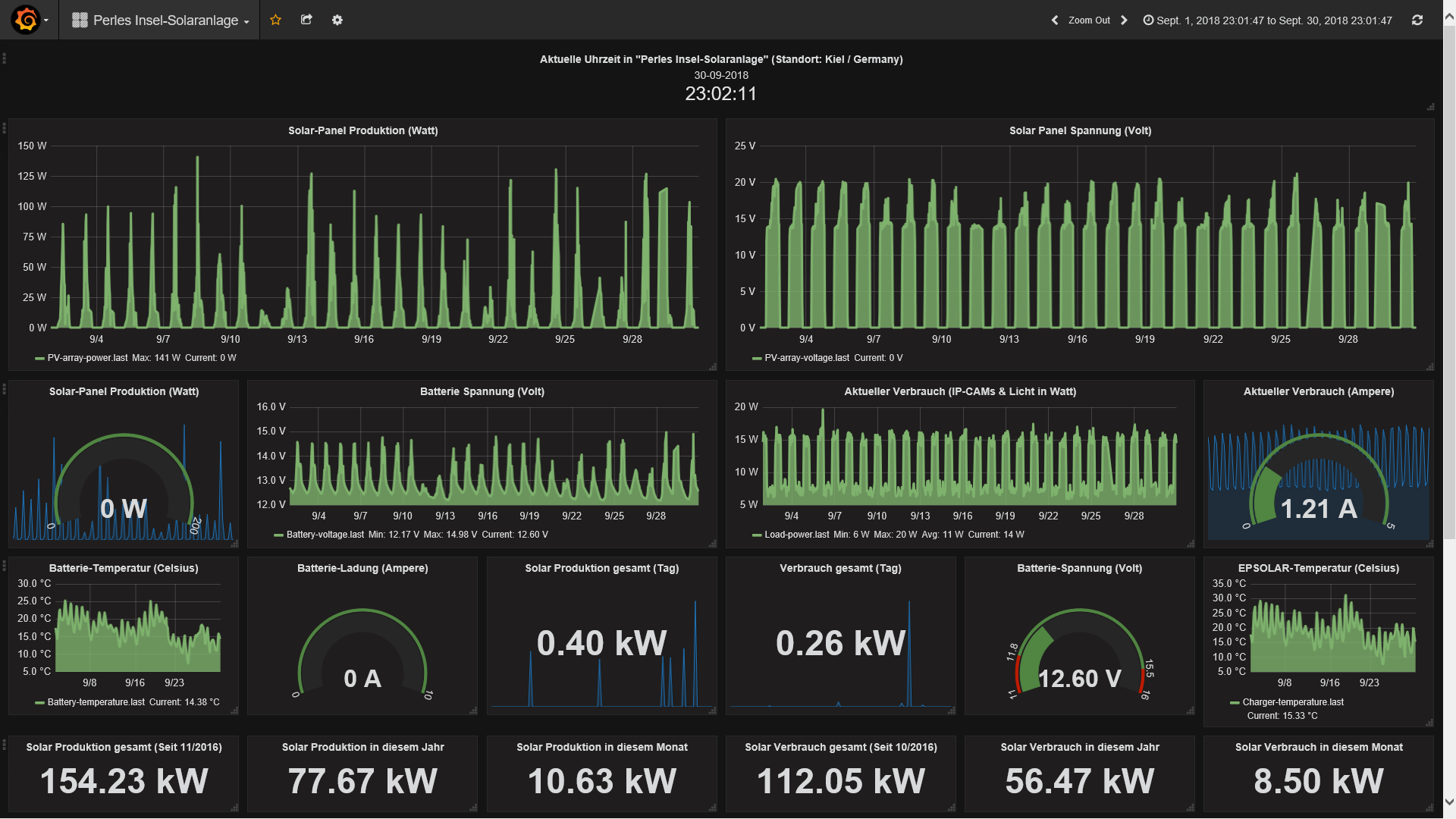Click the Zoom Out button
This screenshot has height=819, width=1456.
click(1089, 20)
